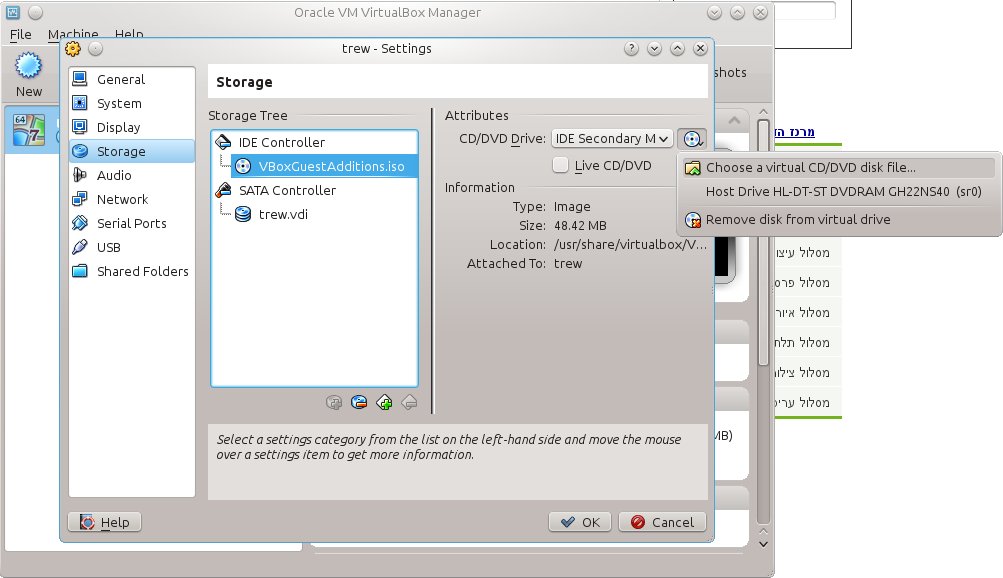
Task: Click the pin button next to Settings gear
Action: [95, 49]
